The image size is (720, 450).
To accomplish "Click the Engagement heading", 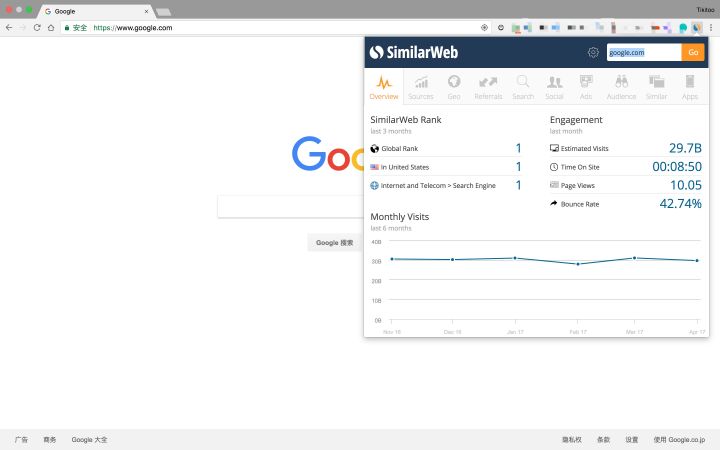I will pos(576,120).
